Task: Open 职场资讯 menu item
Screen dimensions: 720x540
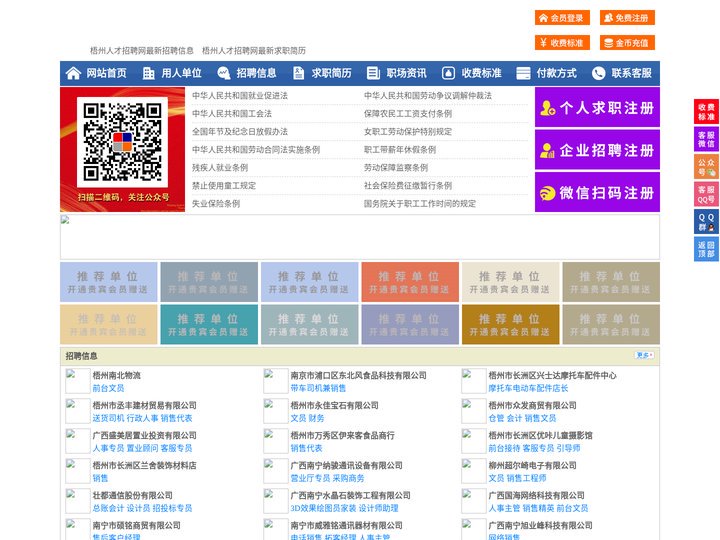Action: click(406, 73)
